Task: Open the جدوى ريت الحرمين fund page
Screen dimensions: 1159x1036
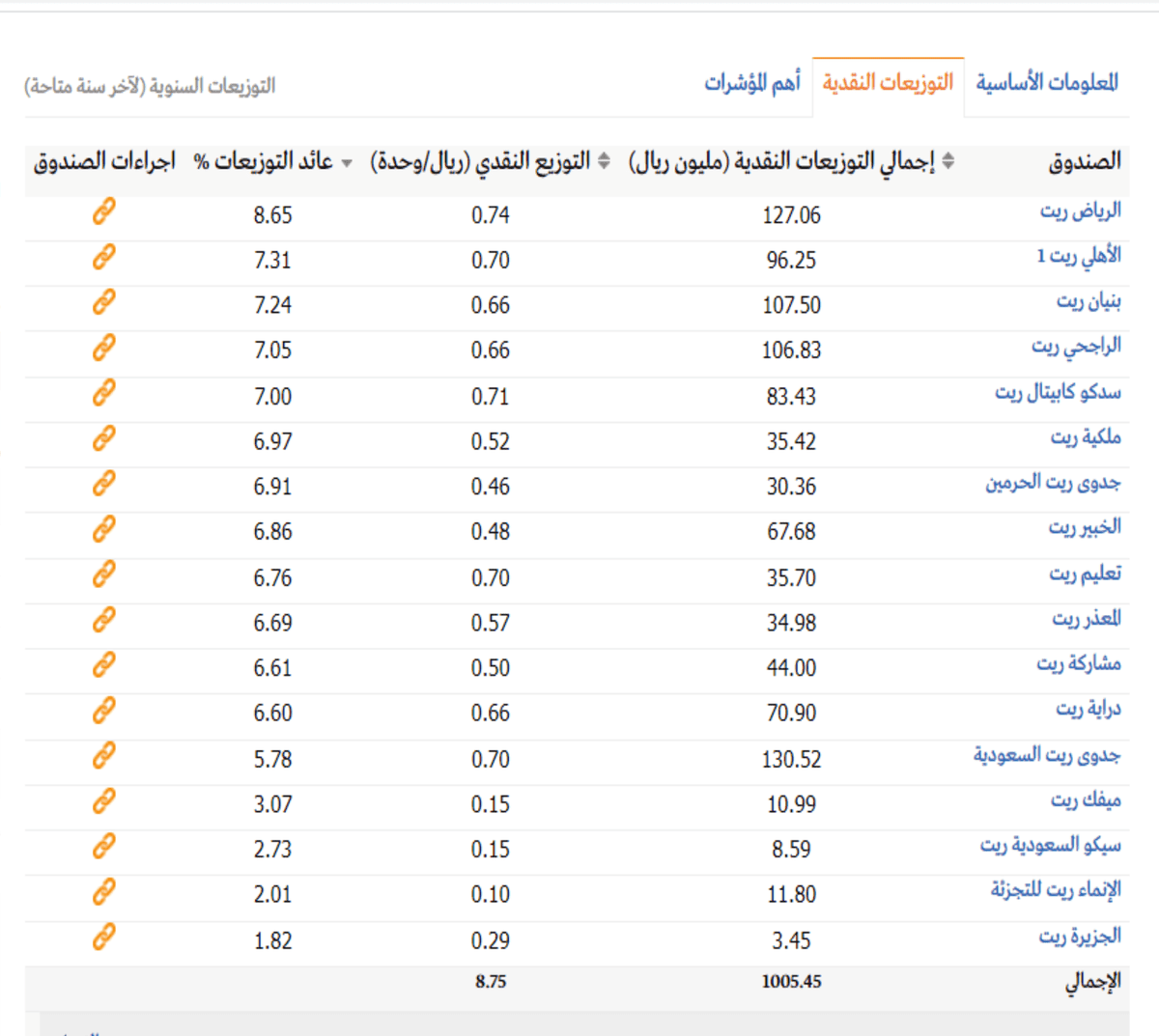Action: point(1054,484)
